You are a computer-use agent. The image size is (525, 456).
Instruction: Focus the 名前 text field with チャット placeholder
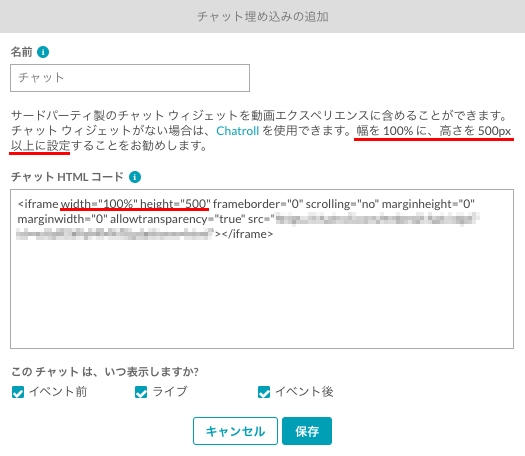130,78
